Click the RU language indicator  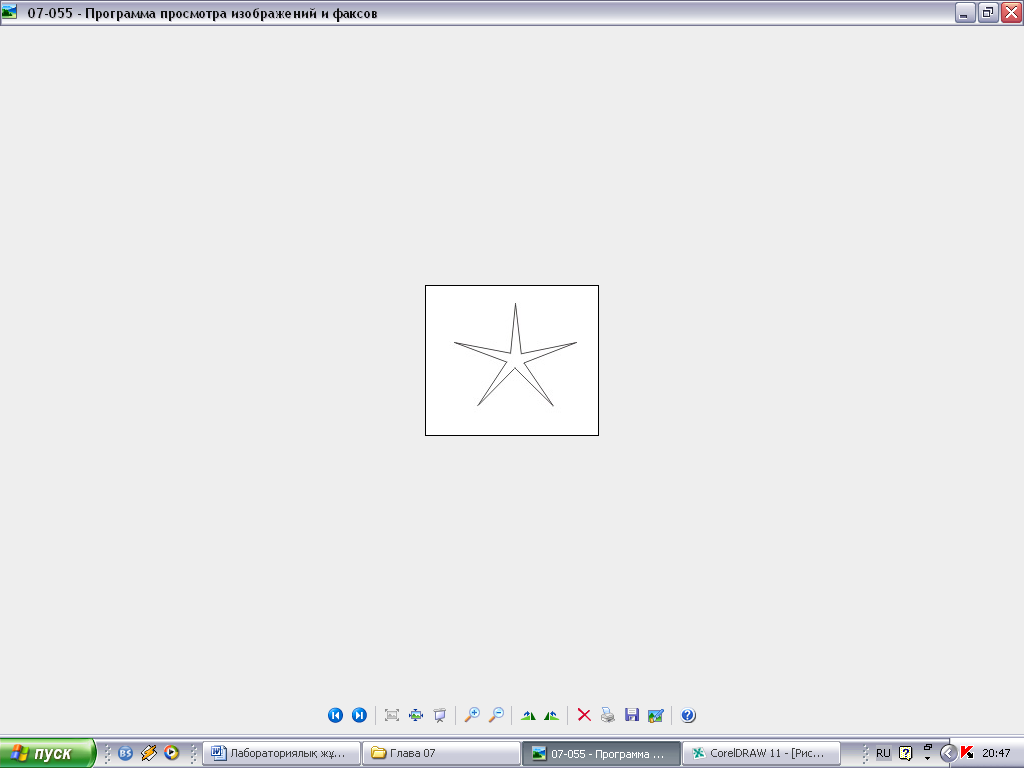point(883,753)
